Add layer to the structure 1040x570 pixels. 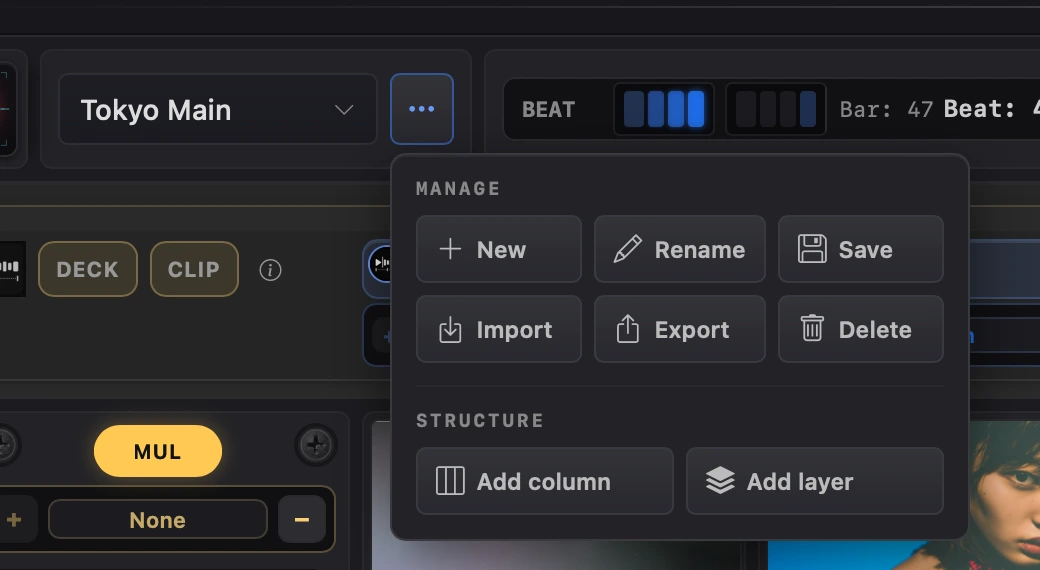pyautogui.click(x=815, y=481)
